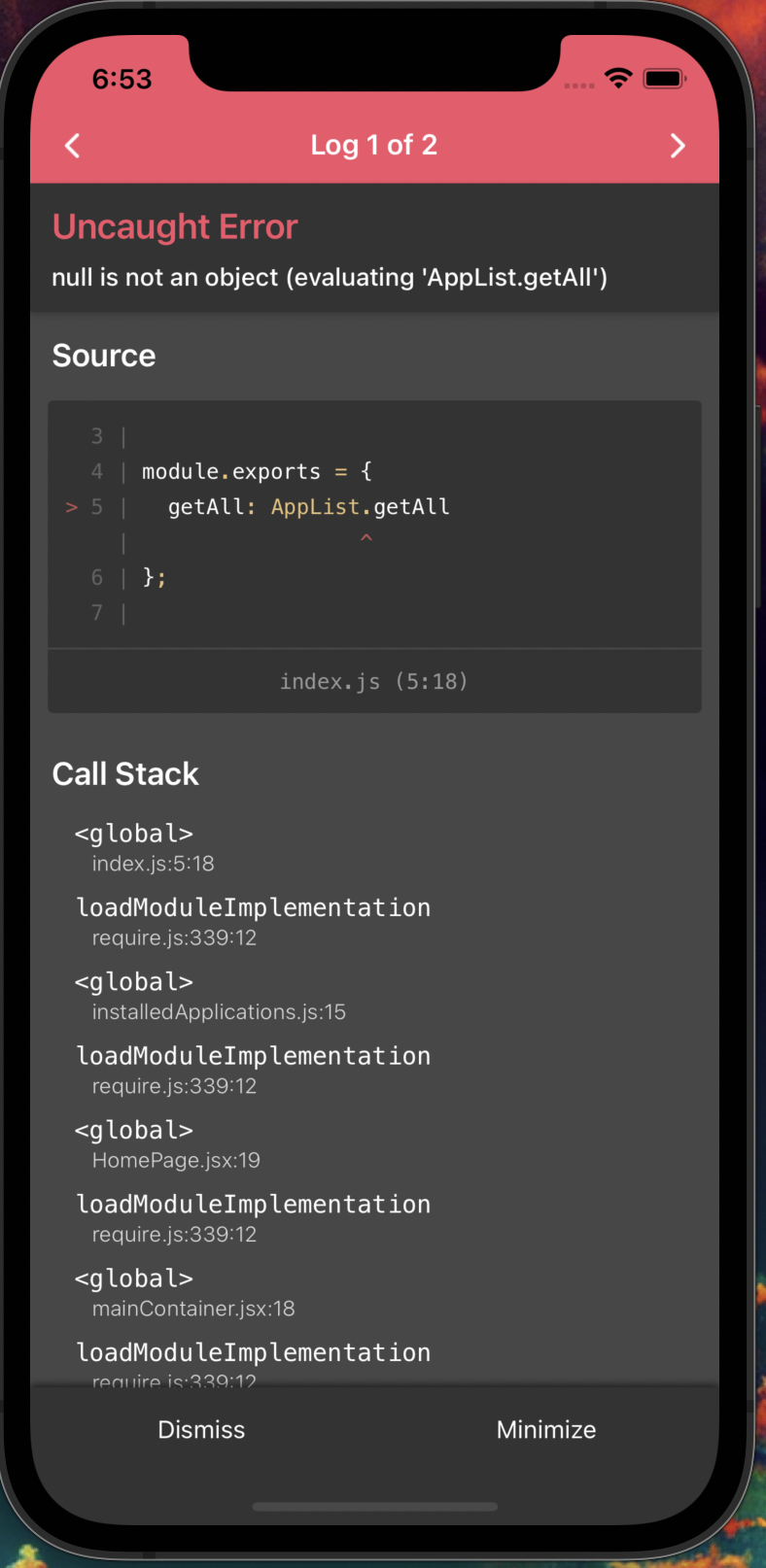
Task: Navigate to previous log with left chevron
Action: (72, 145)
